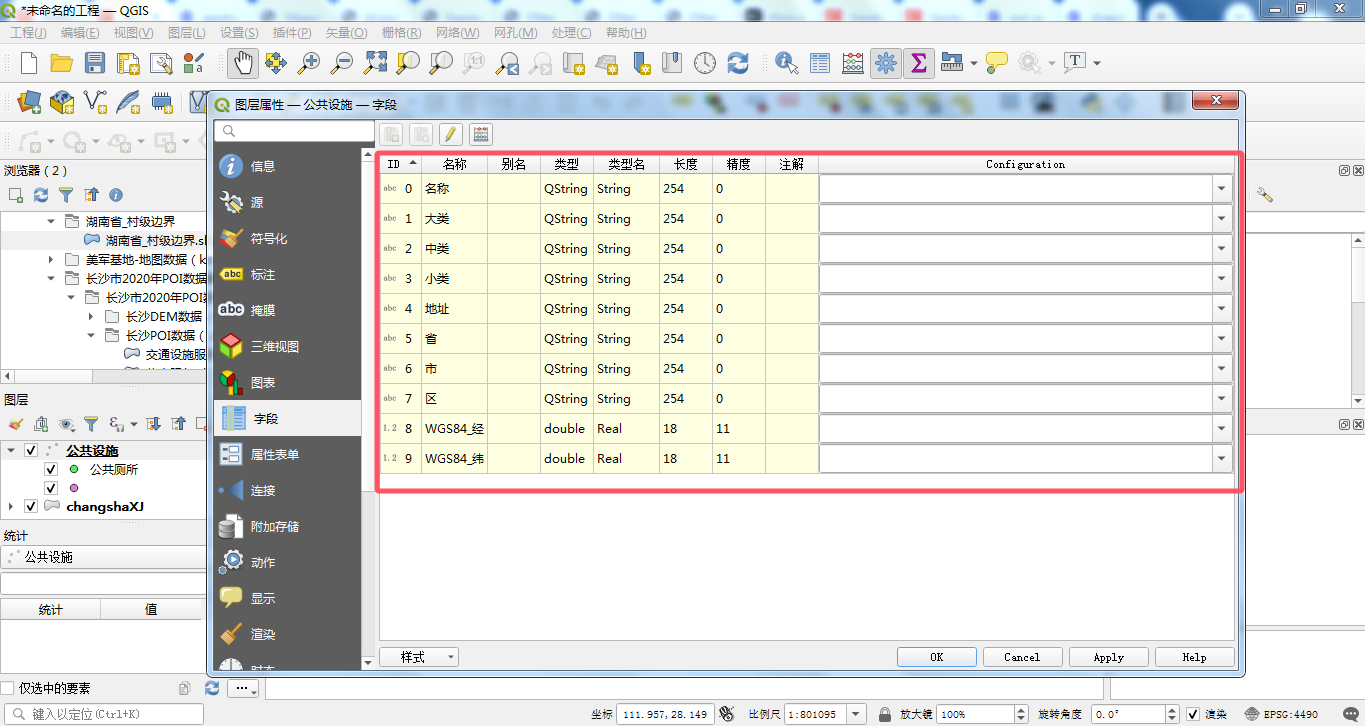Click the Zoom In magnifier tool

tap(309, 63)
